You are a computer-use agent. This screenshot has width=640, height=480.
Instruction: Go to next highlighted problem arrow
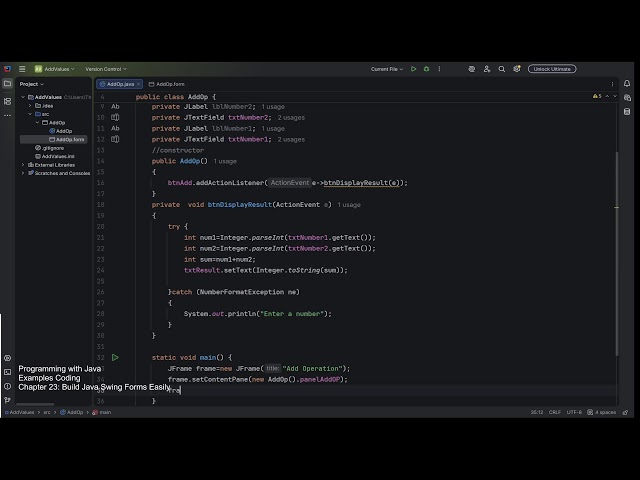click(x=615, y=96)
